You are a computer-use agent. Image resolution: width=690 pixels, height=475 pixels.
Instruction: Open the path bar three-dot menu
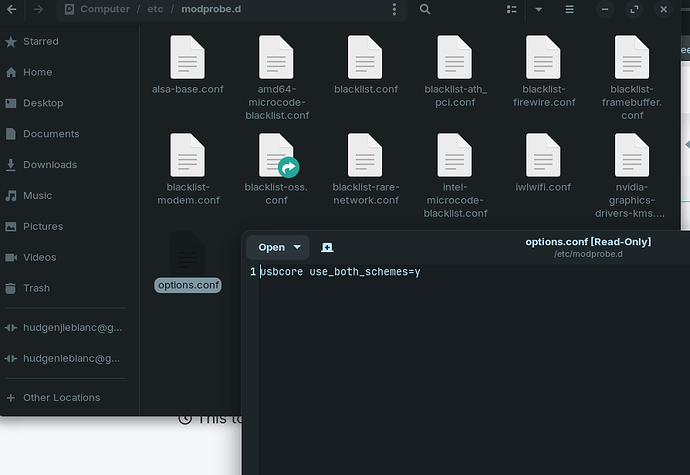[x=394, y=9]
